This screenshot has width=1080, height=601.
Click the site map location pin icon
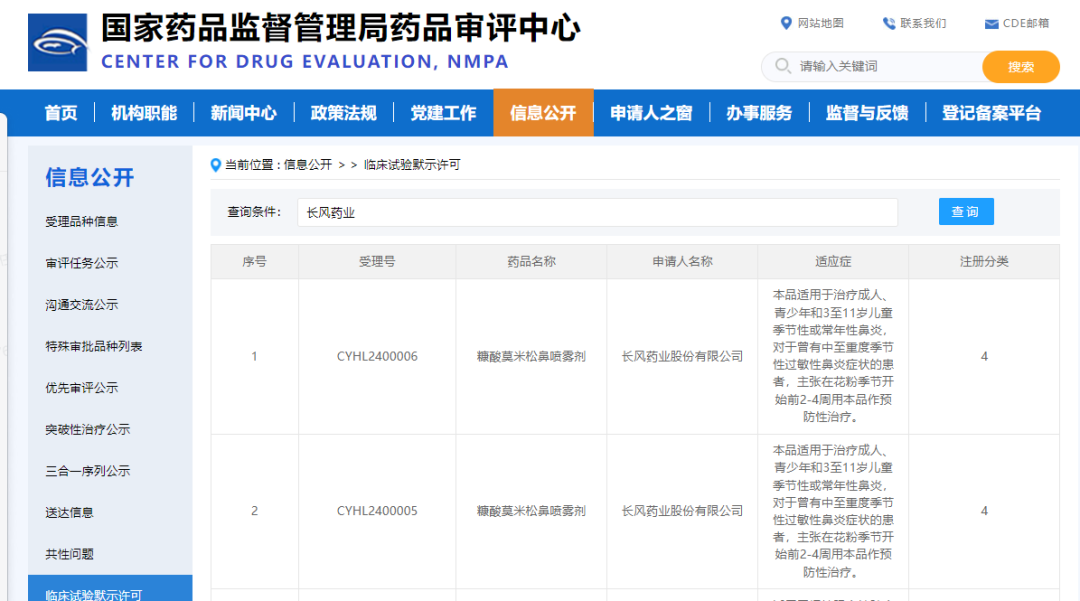point(786,23)
